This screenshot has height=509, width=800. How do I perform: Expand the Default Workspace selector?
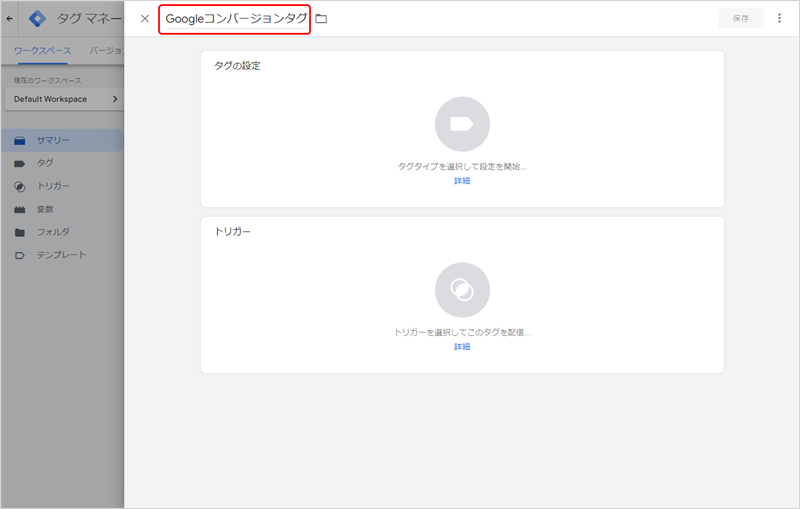(64, 99)
